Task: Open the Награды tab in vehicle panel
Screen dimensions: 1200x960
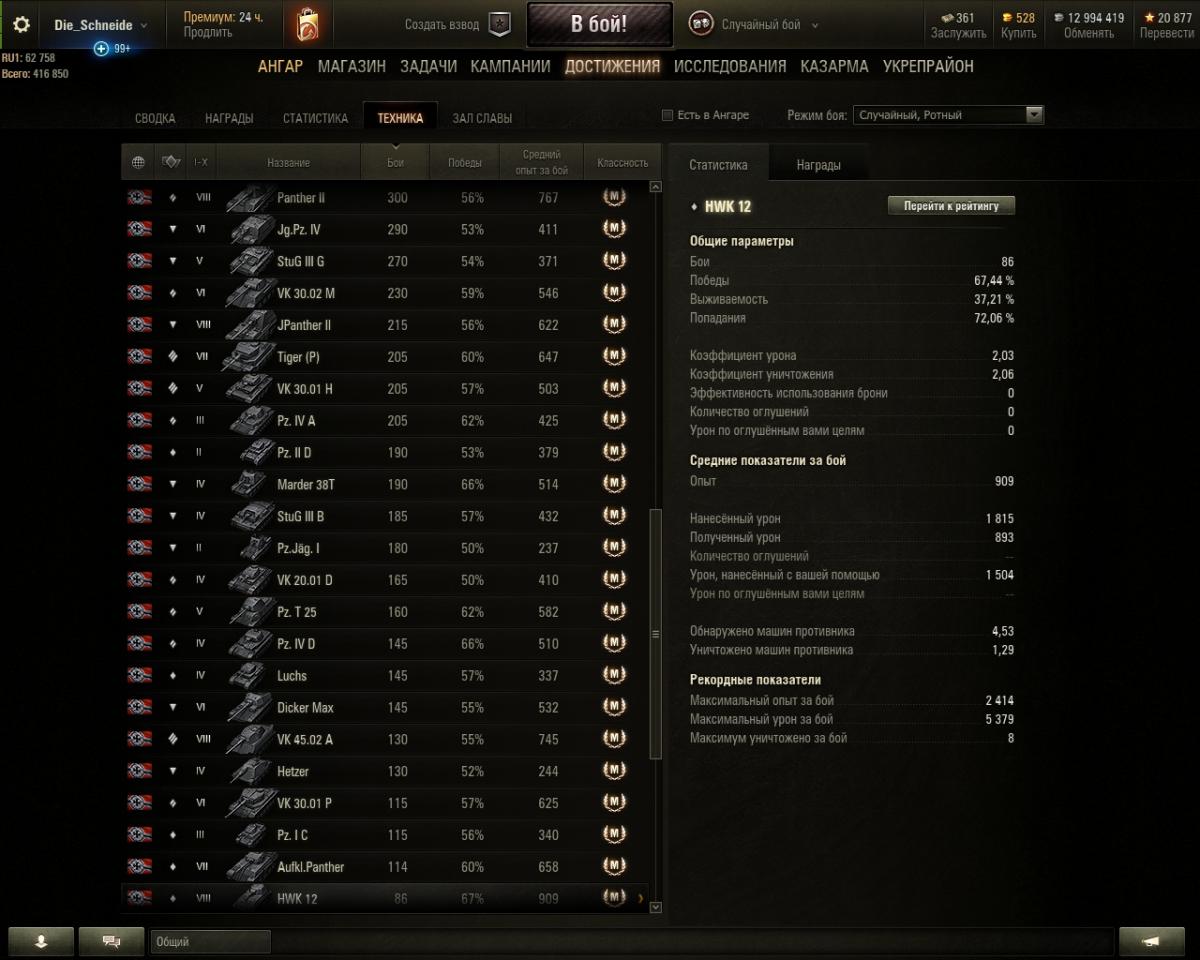Action: click(818, 165)
